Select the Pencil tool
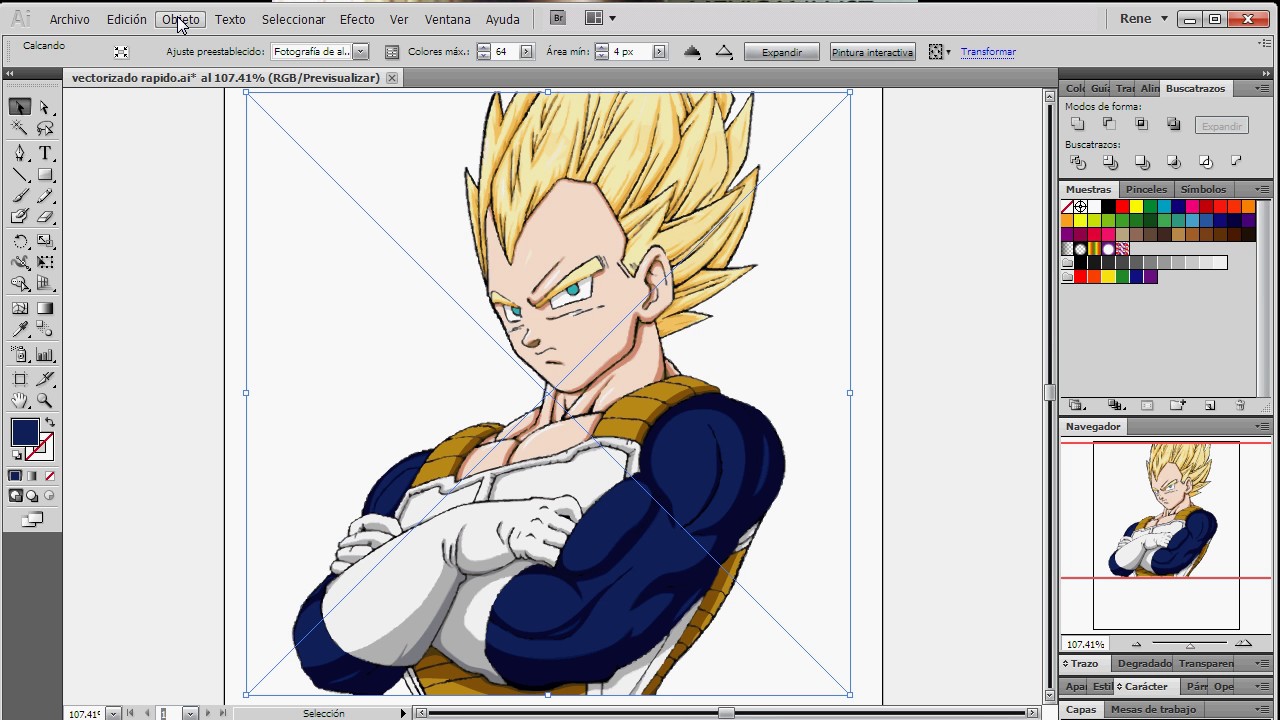Image resolution: width=1280 pixels, height=720 pixels. click(45, 196)
